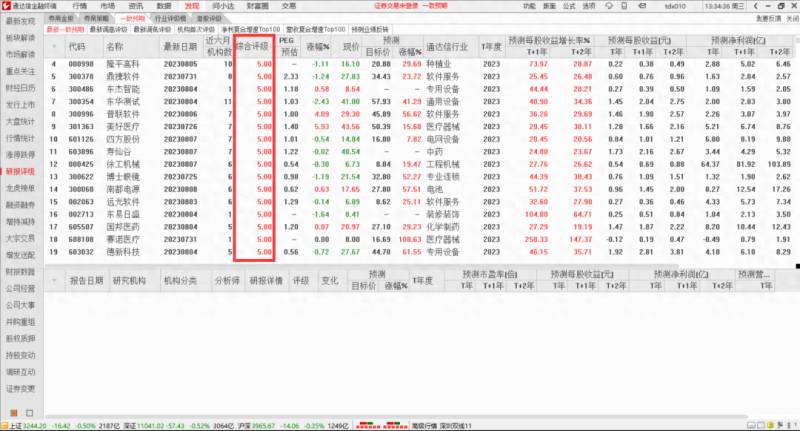Open the 交易 menu
The width and height of the screenshot is (800, 431).
click(289, 6)
